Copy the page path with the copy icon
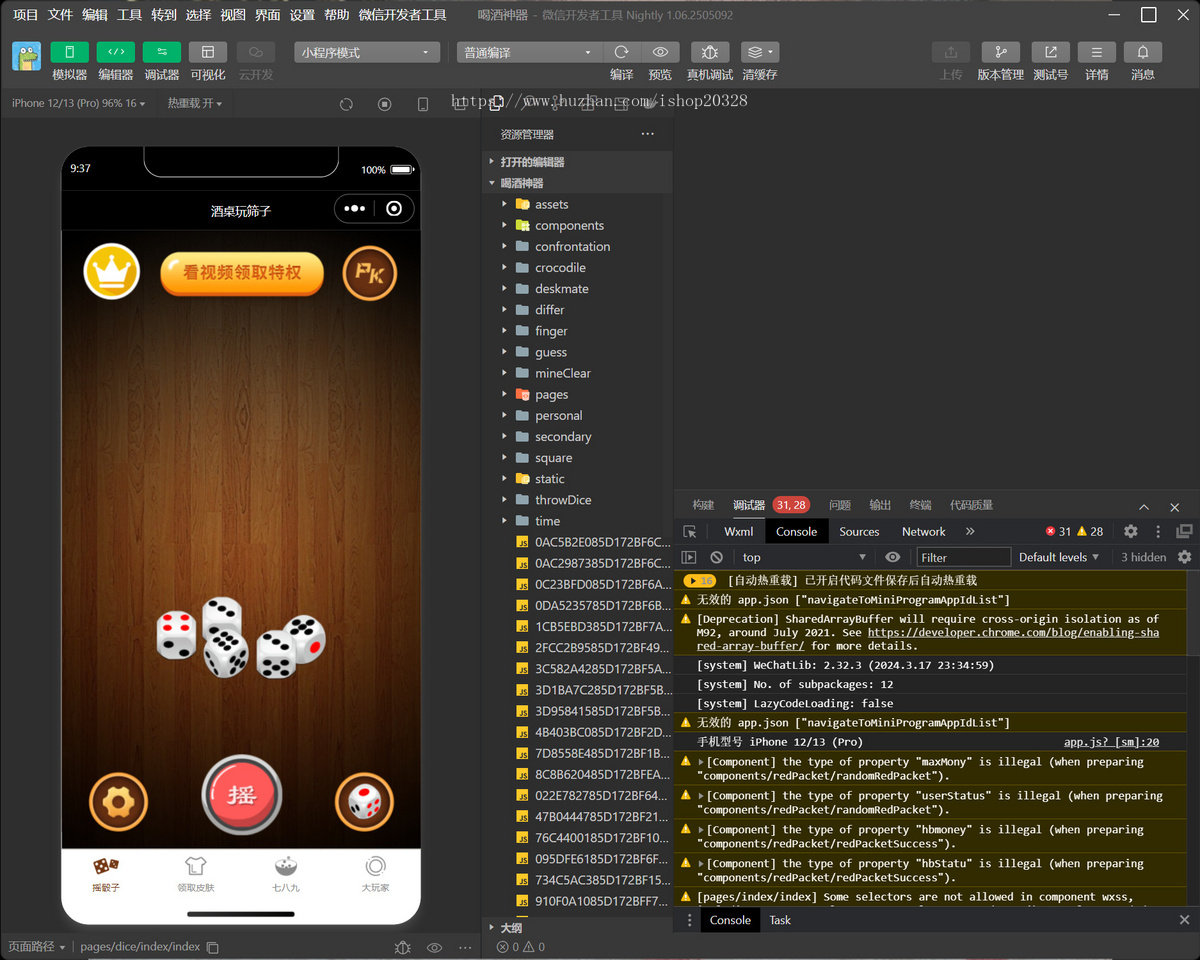 (x=212, y=947)
